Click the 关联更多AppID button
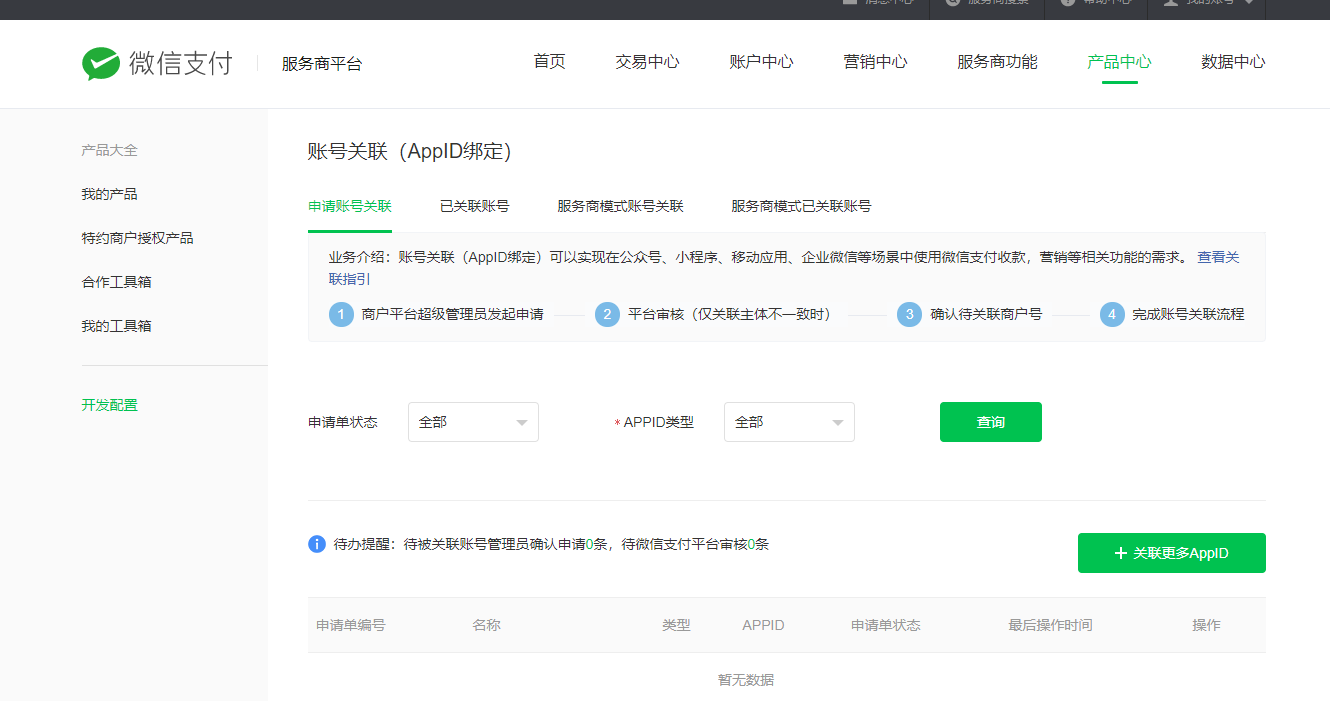Screen dimensions: 1330x701 click(x=1172, y=553)
